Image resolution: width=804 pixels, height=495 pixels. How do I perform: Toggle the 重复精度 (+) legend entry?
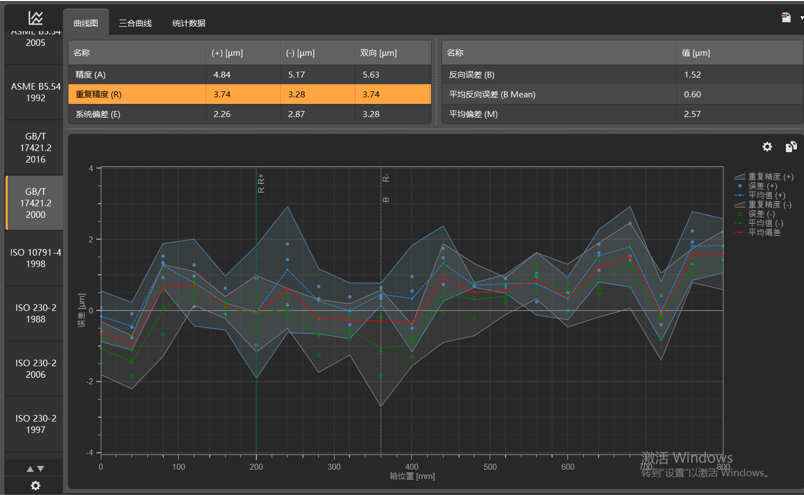[764, 176]
